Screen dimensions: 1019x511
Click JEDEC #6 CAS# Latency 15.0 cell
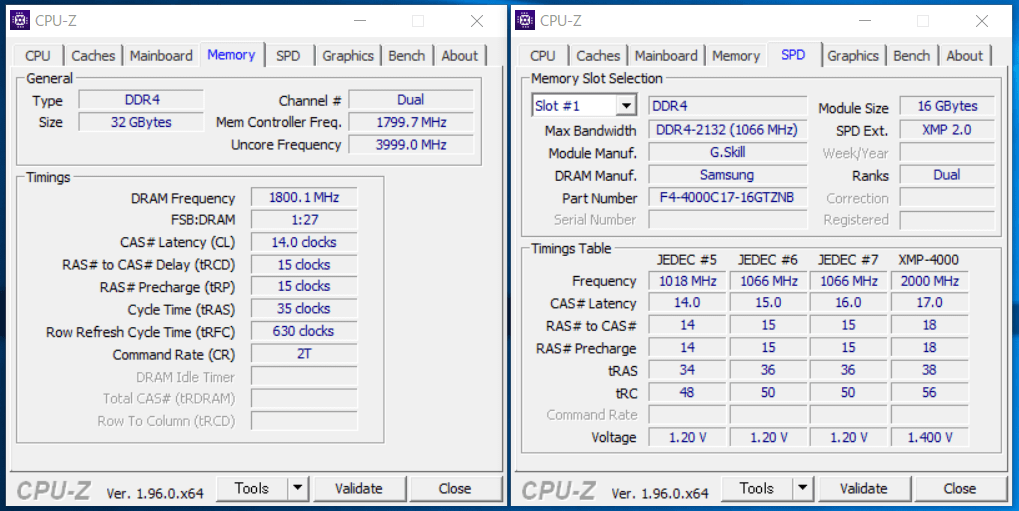[768, 303]
